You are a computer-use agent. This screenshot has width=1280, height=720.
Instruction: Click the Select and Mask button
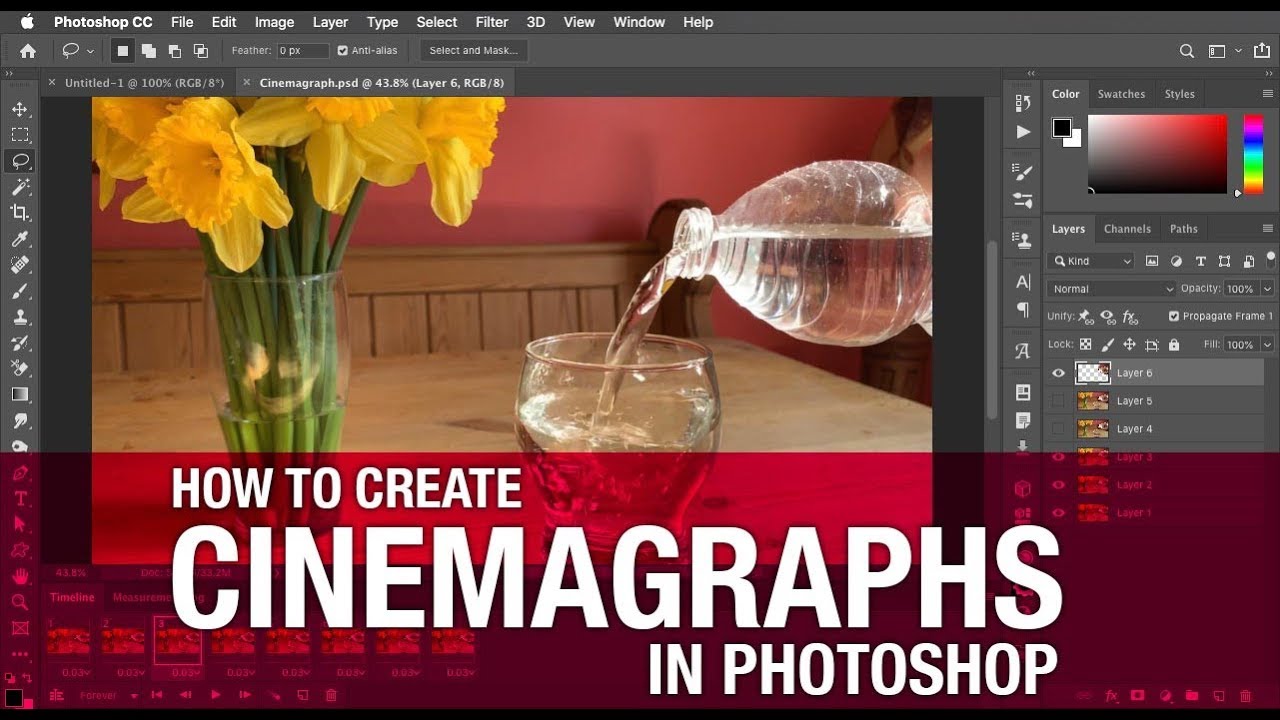(x=473, y=51)
